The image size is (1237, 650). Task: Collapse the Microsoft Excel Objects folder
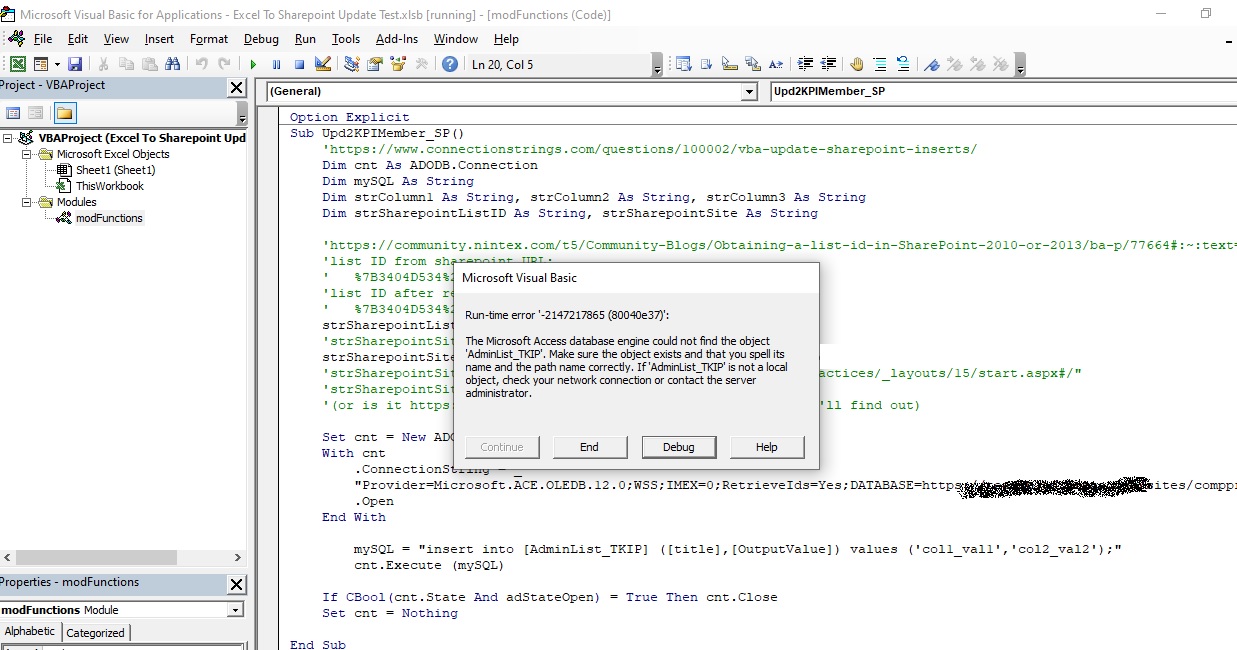tap(25, 154)
